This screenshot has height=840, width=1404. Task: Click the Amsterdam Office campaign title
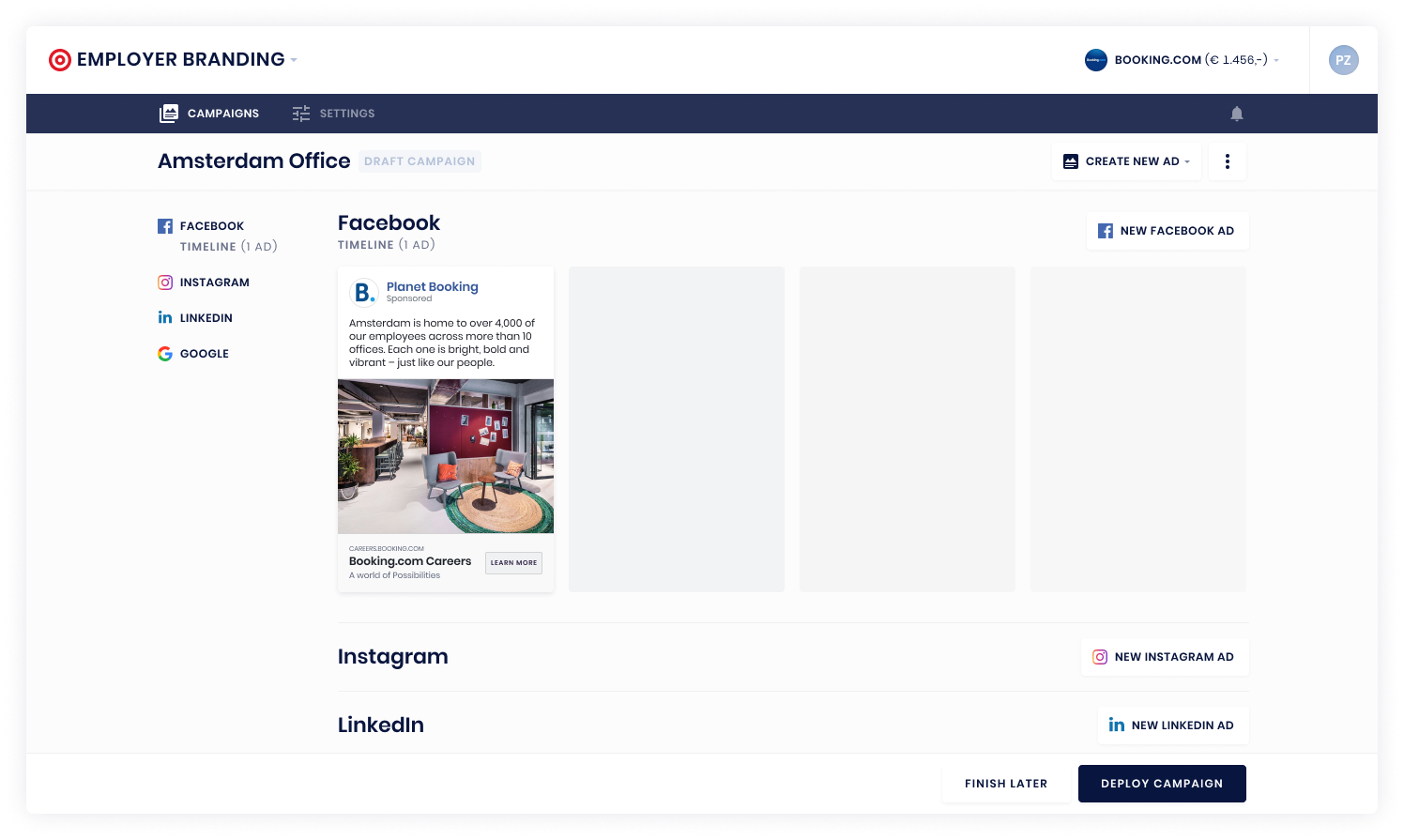point(254,161)
